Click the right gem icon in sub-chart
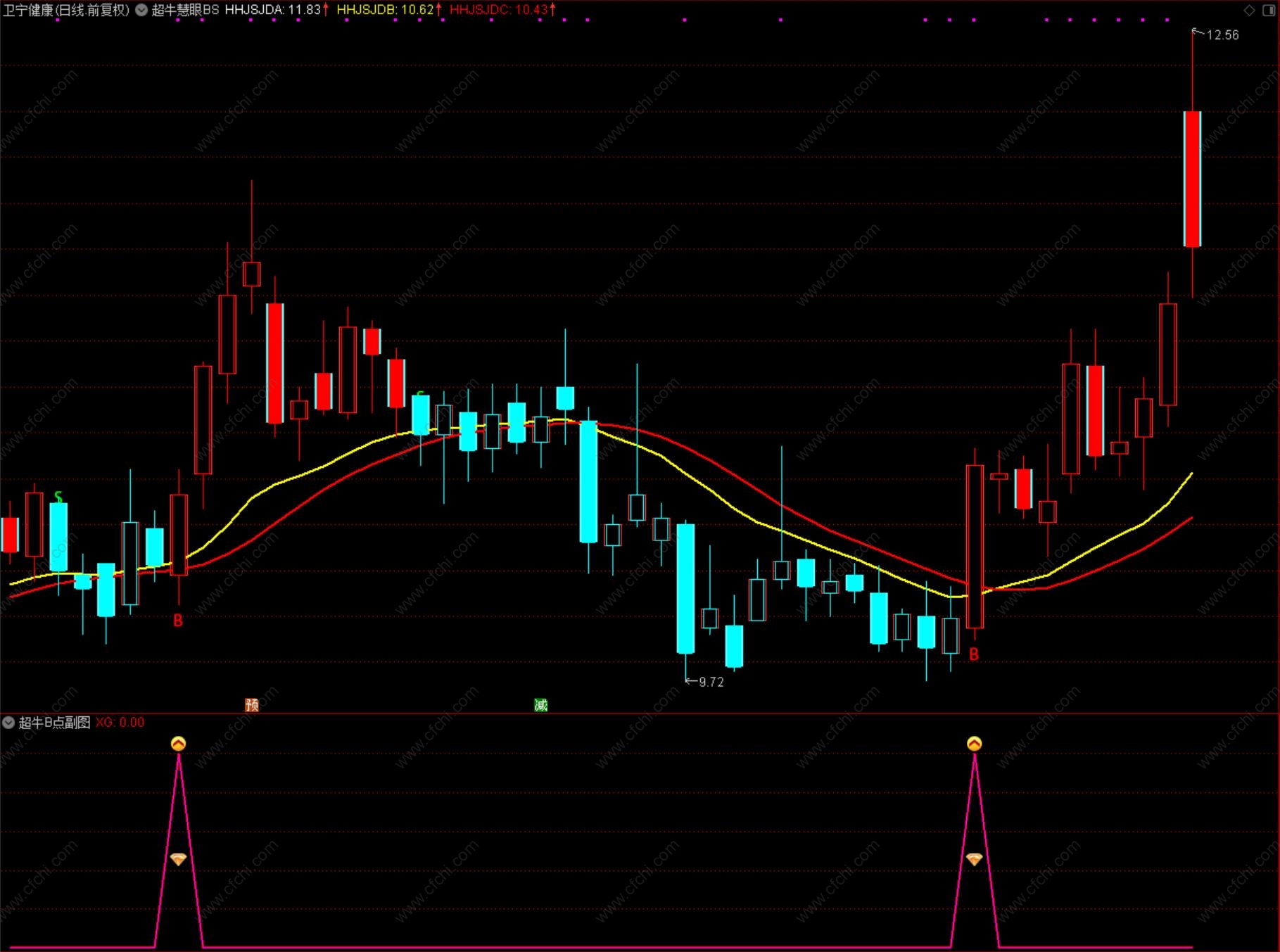The height and width of the screenshot is (952, 1280). 974,859
